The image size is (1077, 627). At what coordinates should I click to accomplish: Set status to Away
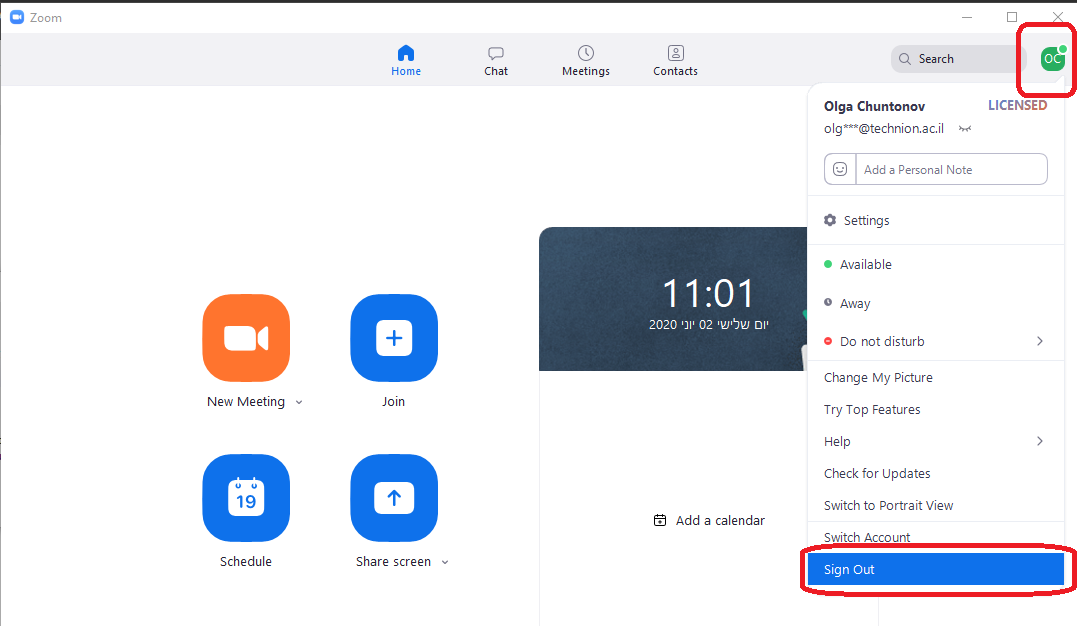[854, 304]
